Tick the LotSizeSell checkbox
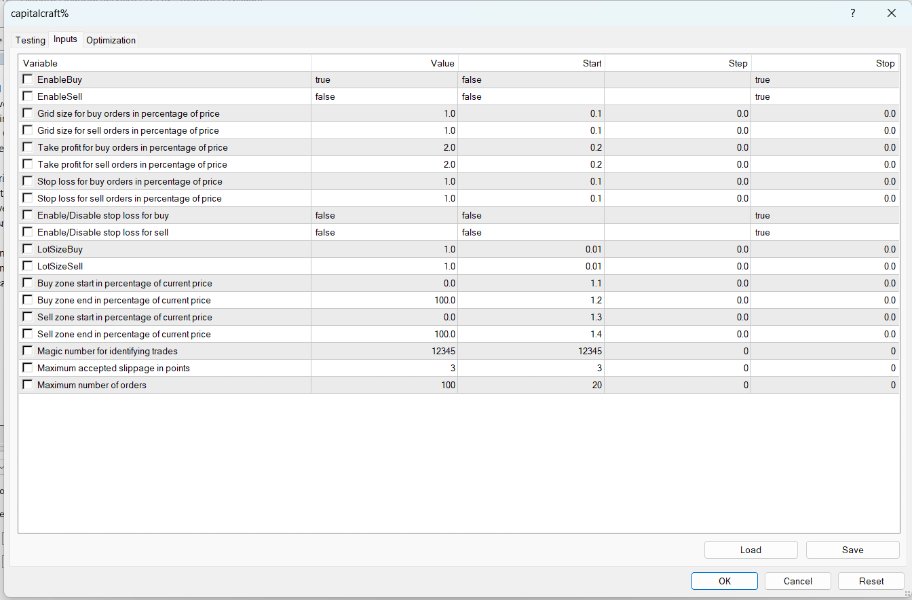The width and height of the screenshot is (912, 600). [27, 266]
